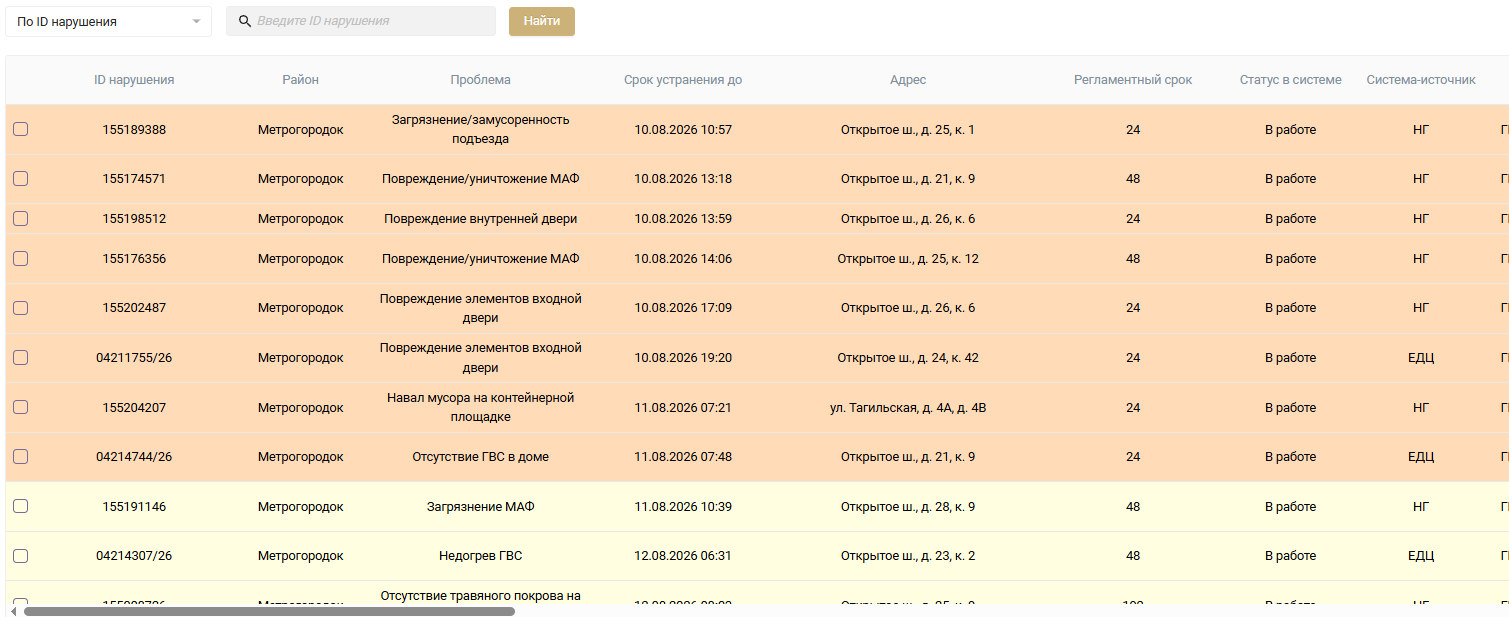This screenshot has height=617, width=1509.
Task: Tick checkbox for violation 155191146
Action: click(20, 507)
